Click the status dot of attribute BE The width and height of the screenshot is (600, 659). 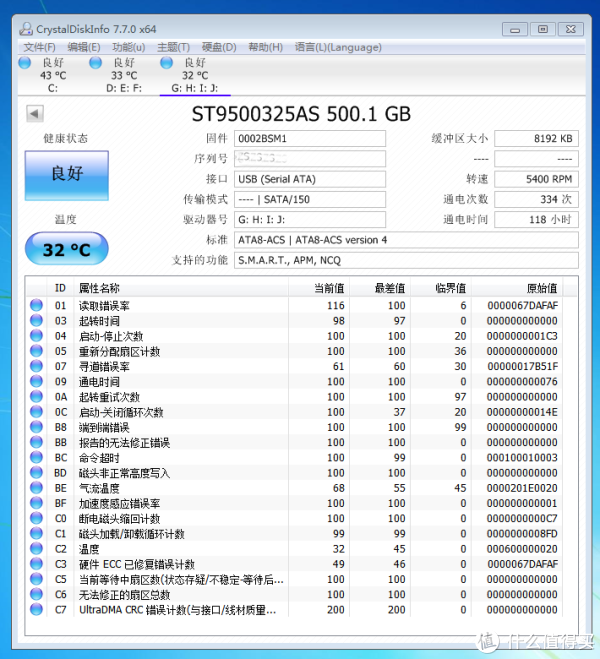[x=37, y=488]
